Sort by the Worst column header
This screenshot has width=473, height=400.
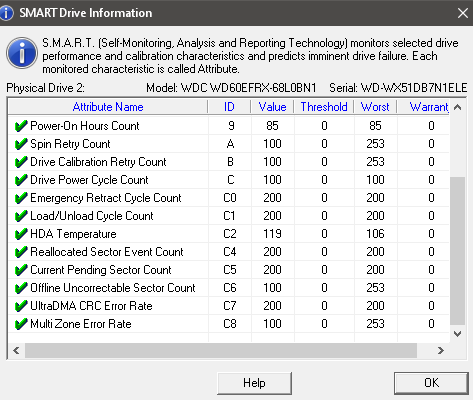375,107
